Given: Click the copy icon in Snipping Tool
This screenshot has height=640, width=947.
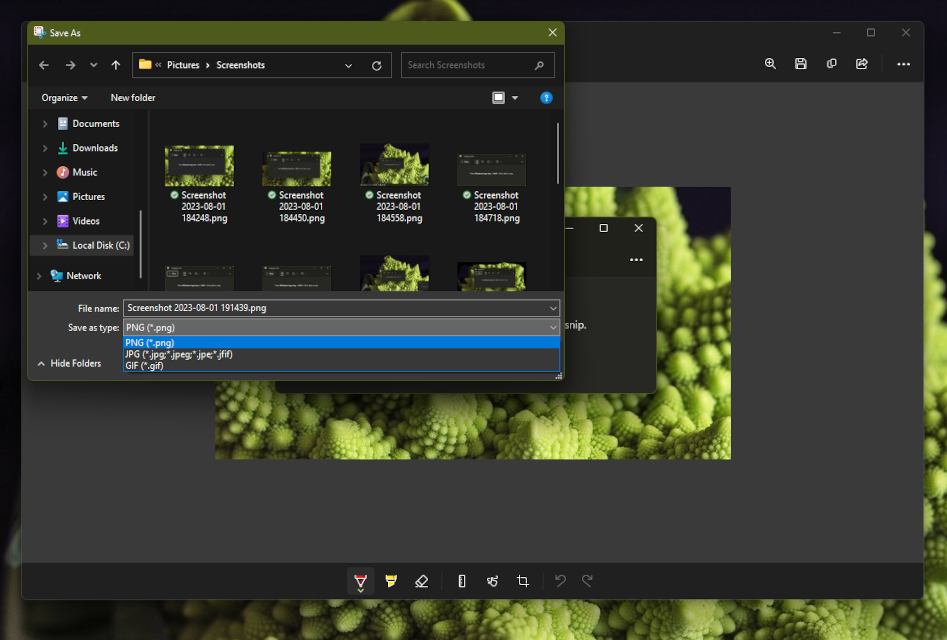Looking at the screenshot, I should [x=832, y=63].
